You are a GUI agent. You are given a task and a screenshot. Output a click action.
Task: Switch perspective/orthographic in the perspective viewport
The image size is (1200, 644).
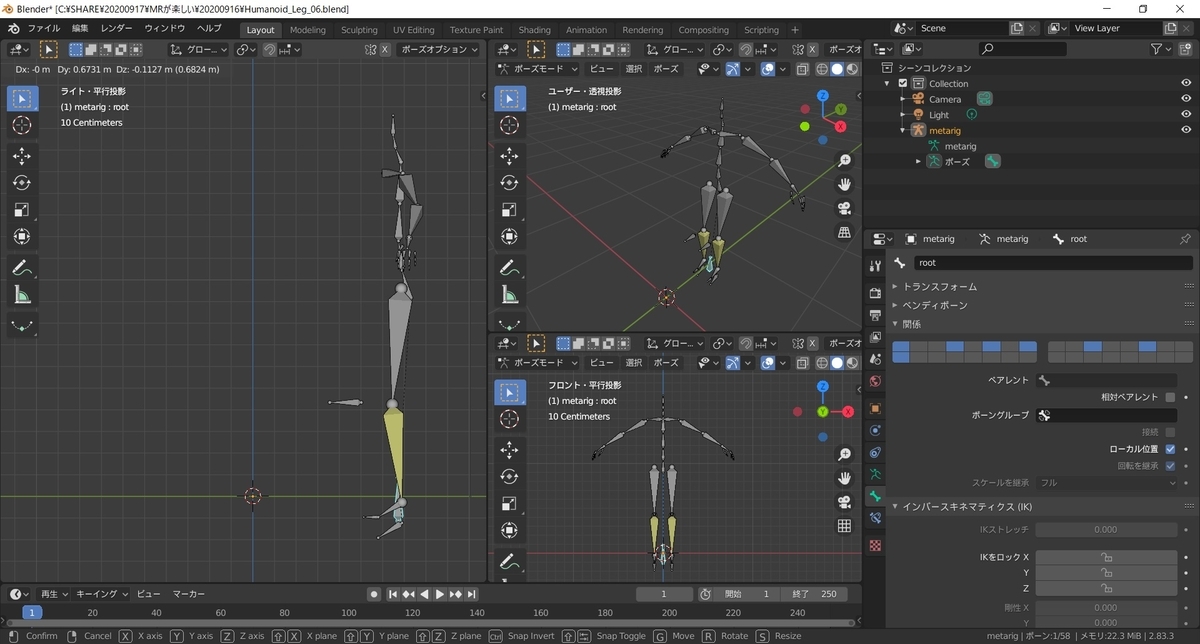[x=845, y=232]
